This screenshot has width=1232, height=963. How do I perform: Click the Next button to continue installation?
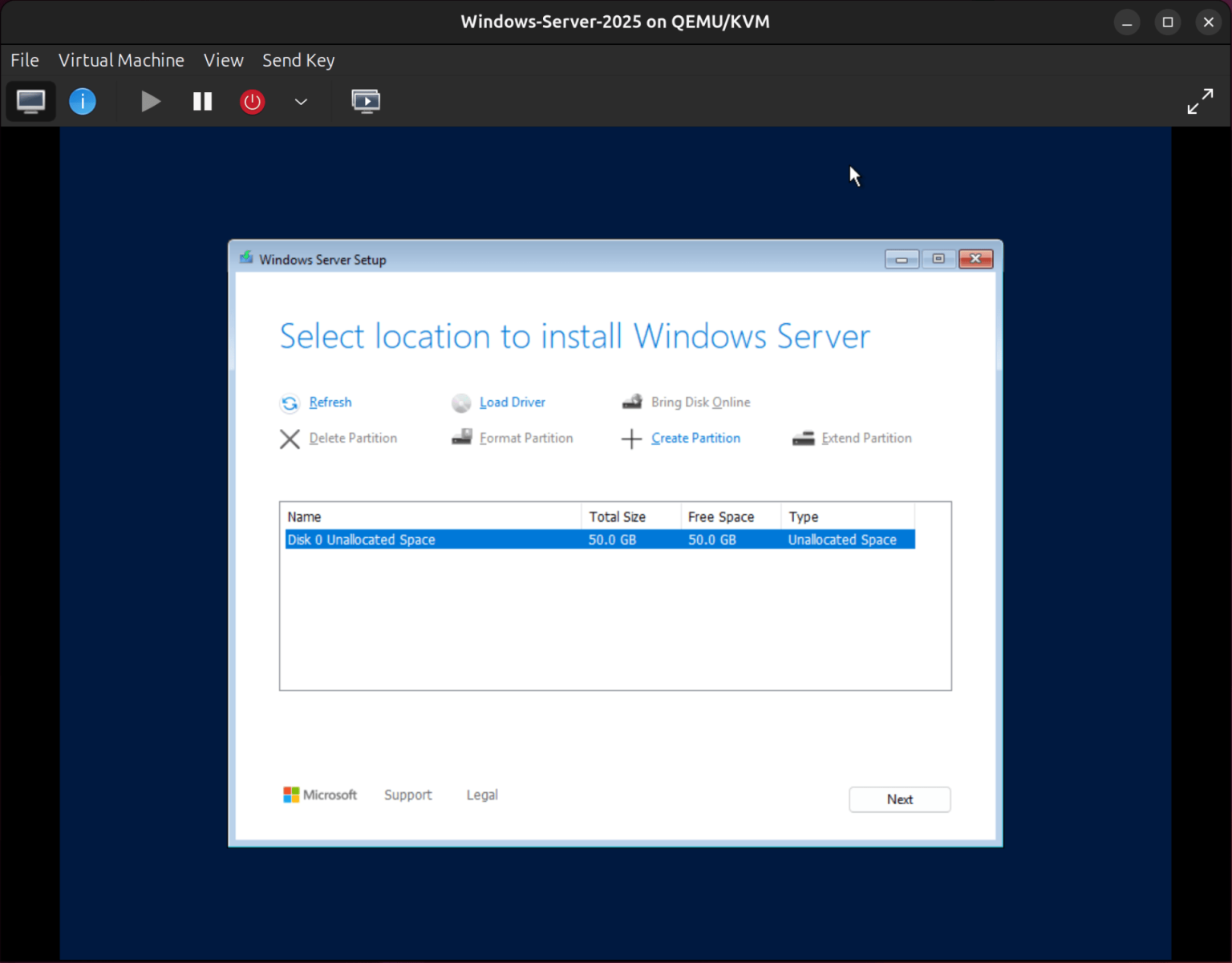(x=899, y=799)
